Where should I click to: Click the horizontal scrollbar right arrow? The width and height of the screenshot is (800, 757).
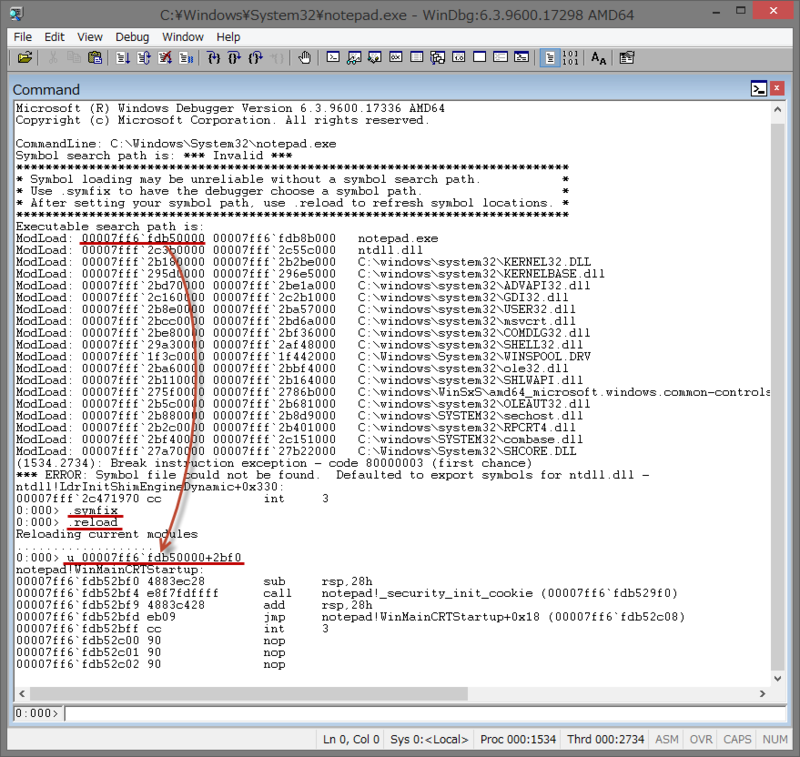coord(762,694)
